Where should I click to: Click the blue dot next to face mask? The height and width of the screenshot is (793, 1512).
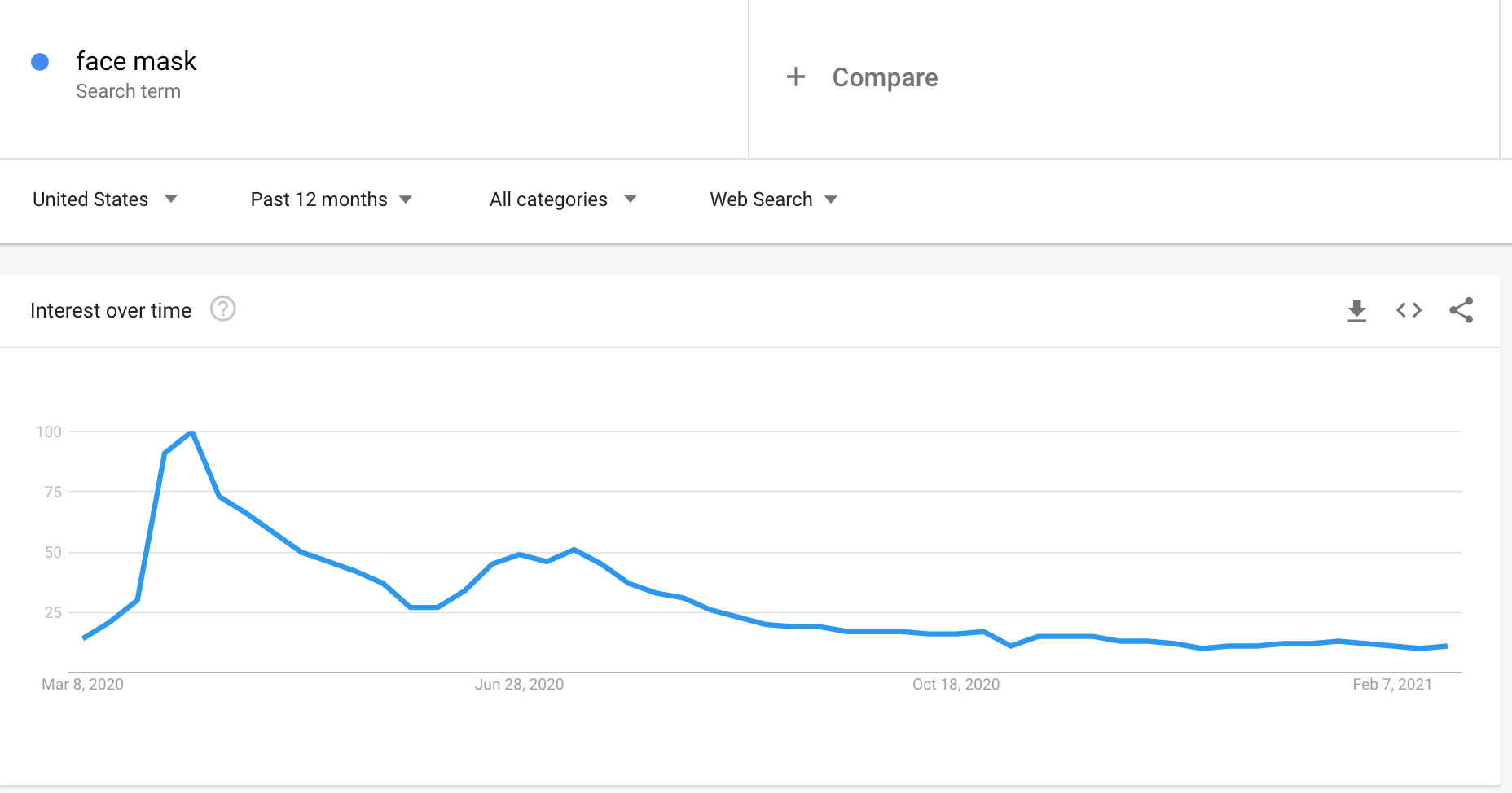coord(40,62)
